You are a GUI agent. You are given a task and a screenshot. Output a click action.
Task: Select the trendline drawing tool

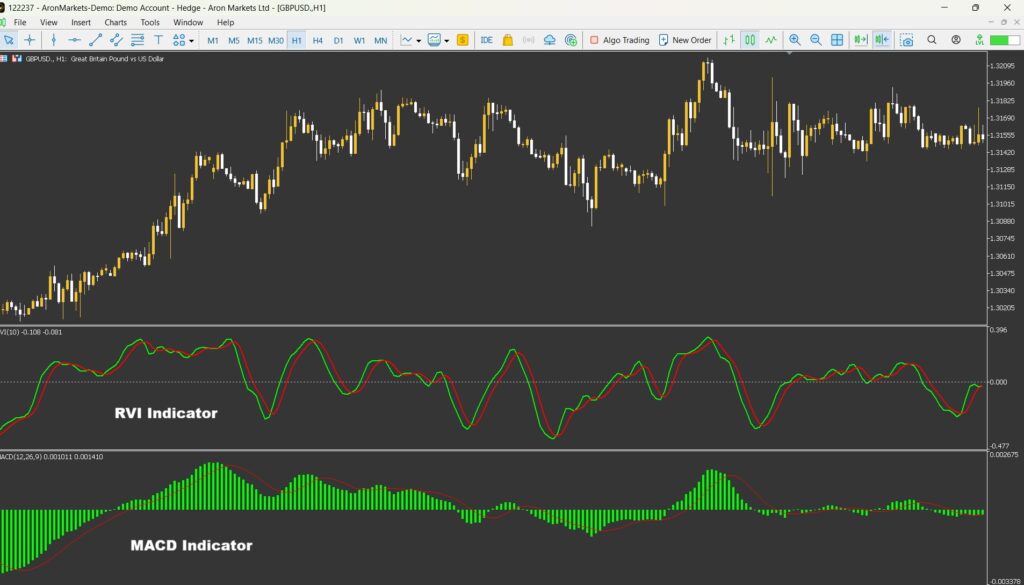[95, 40]
